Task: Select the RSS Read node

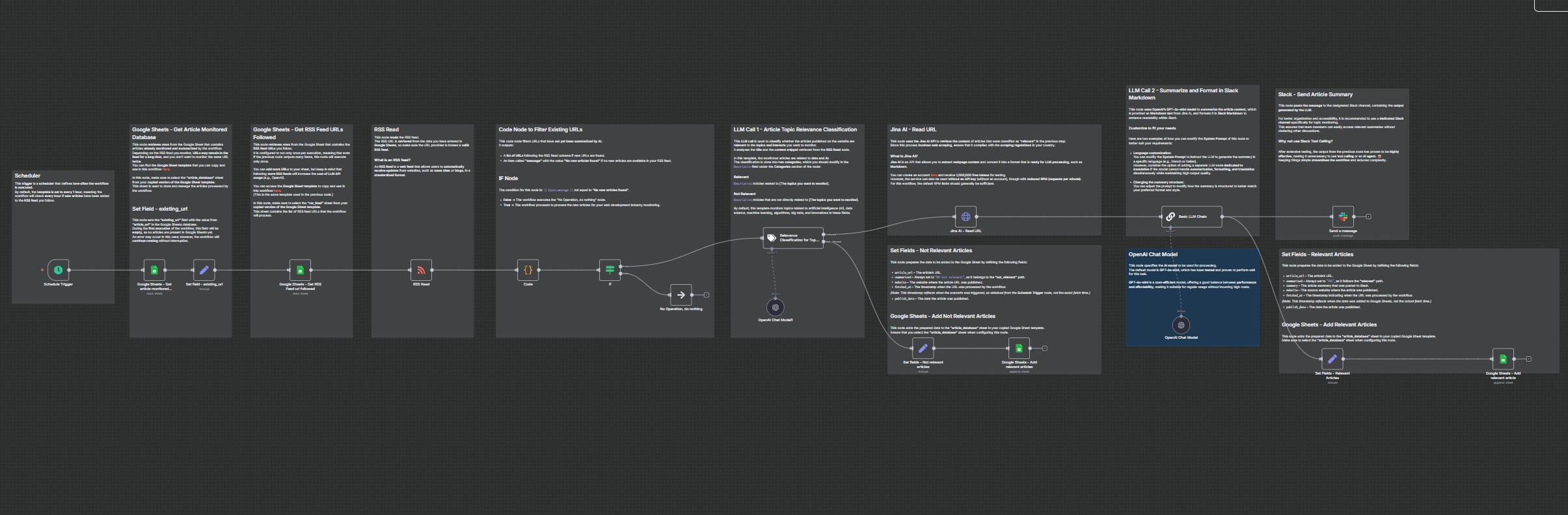Action: 421,270
